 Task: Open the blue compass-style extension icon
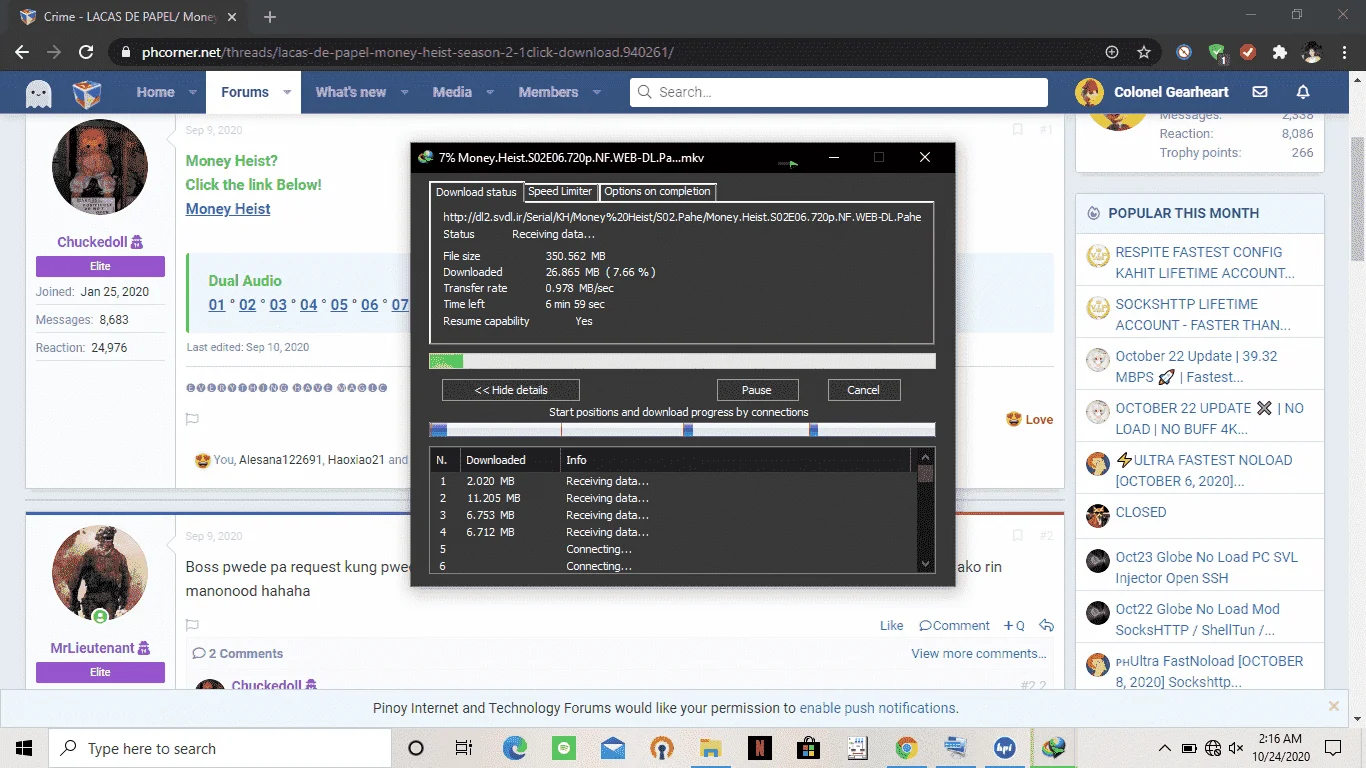click(x=1184, y=52)
